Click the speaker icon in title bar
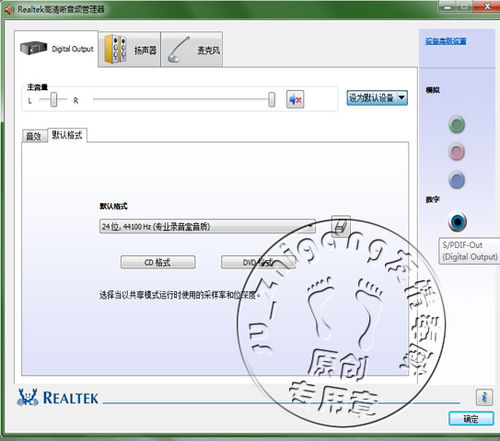This screenshot has height=441, width=500. point(9,10)
